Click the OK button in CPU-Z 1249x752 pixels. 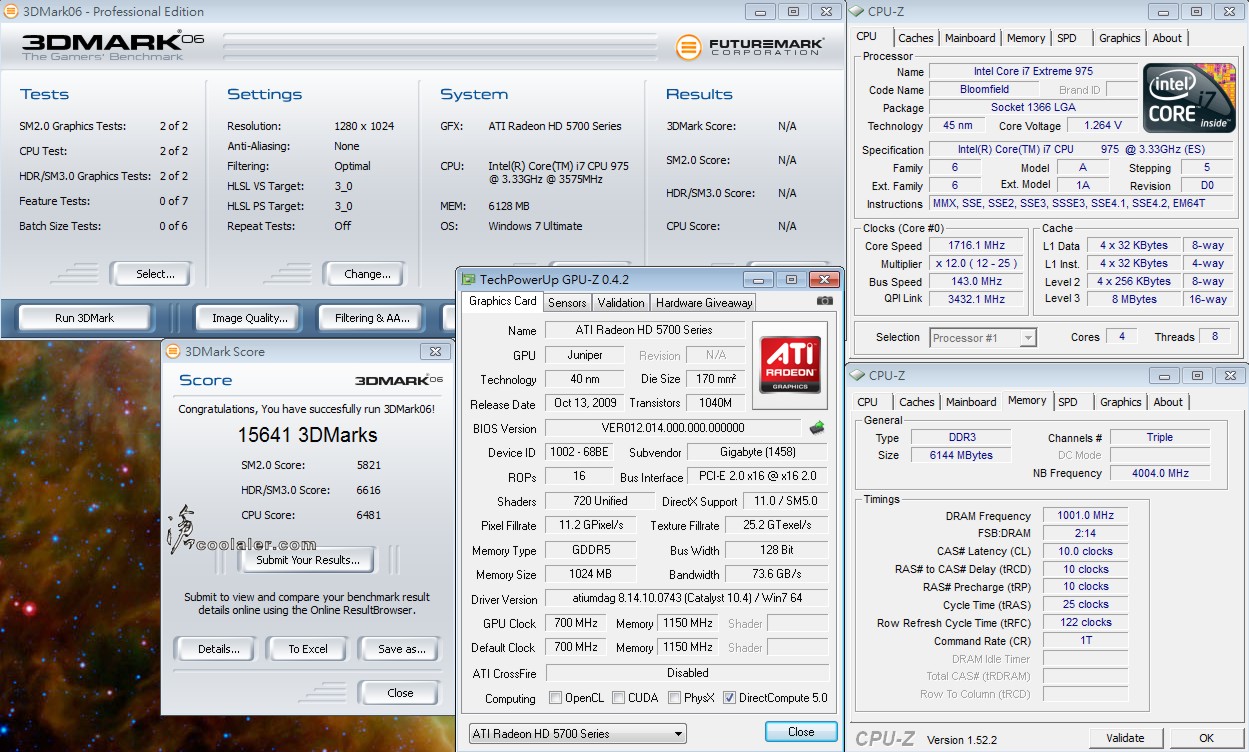[1206, 738]
